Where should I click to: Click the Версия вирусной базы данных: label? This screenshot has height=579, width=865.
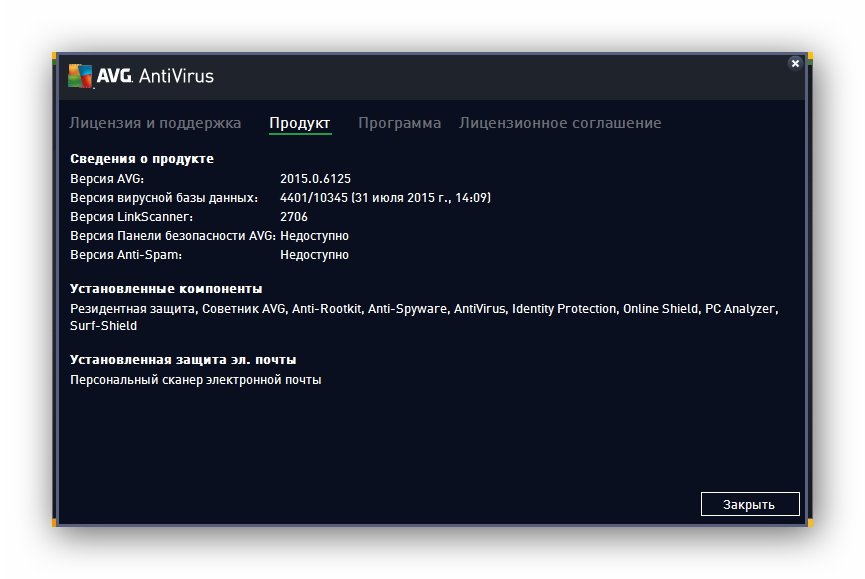(164, 197)
